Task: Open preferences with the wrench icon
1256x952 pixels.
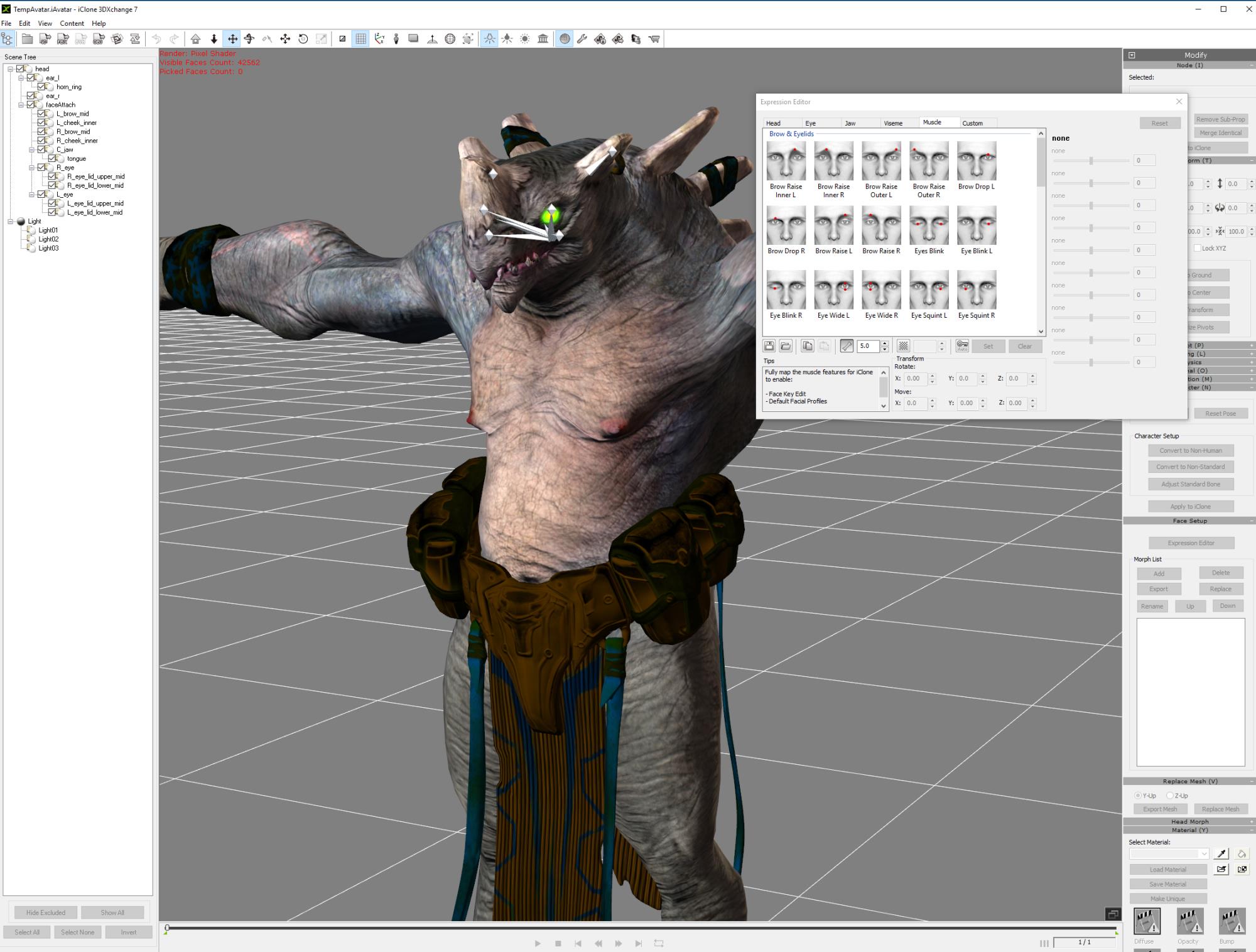Action: 582,39
